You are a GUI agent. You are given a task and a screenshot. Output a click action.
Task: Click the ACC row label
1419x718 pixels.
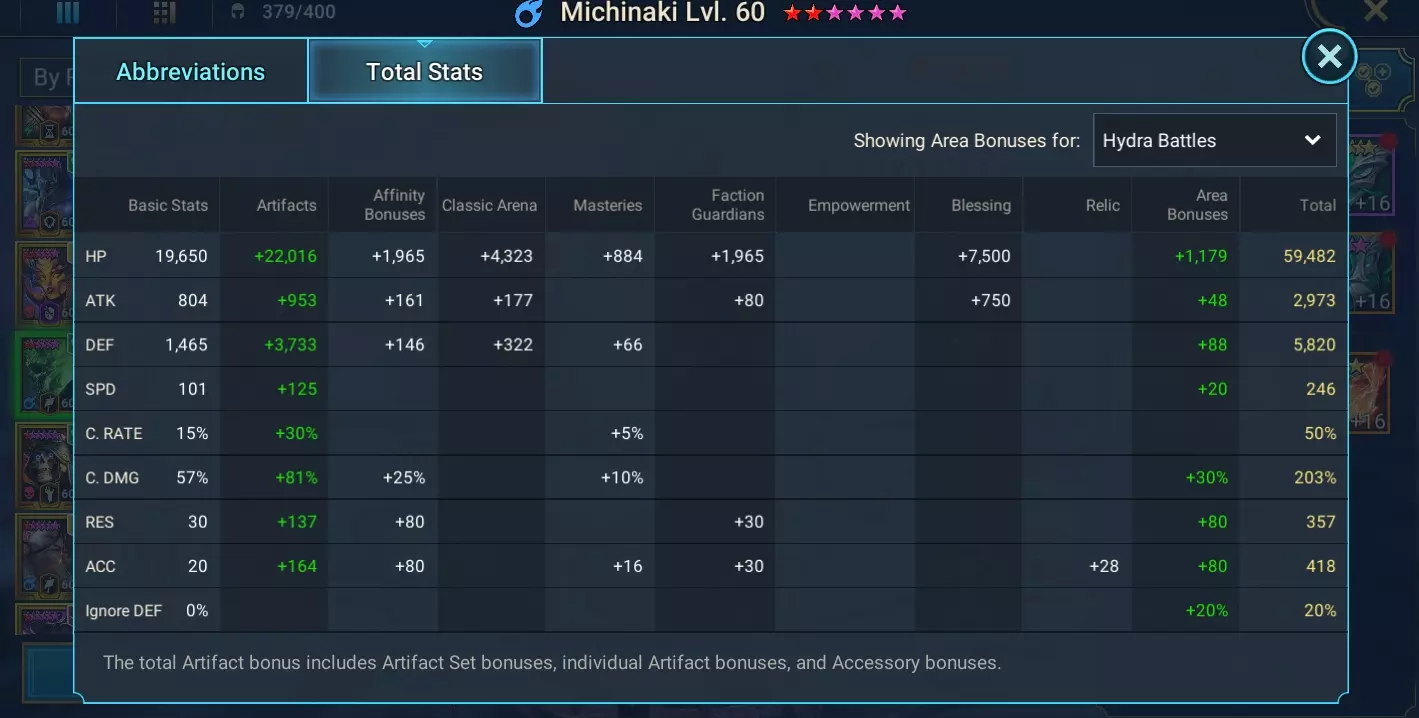click(100, 566)
